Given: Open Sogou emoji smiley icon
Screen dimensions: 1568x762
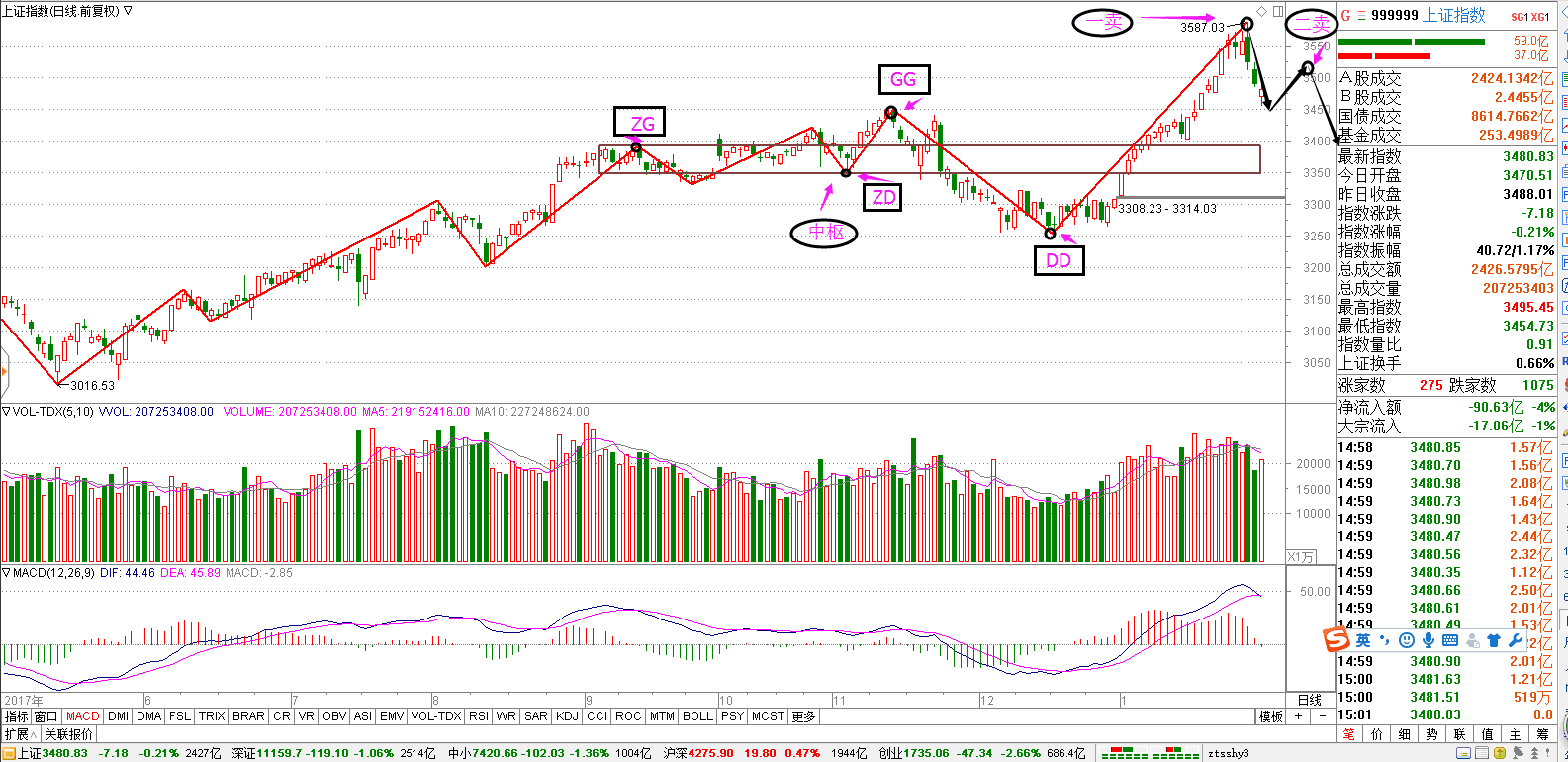Looking at the screenshot, I should 1407,640.
